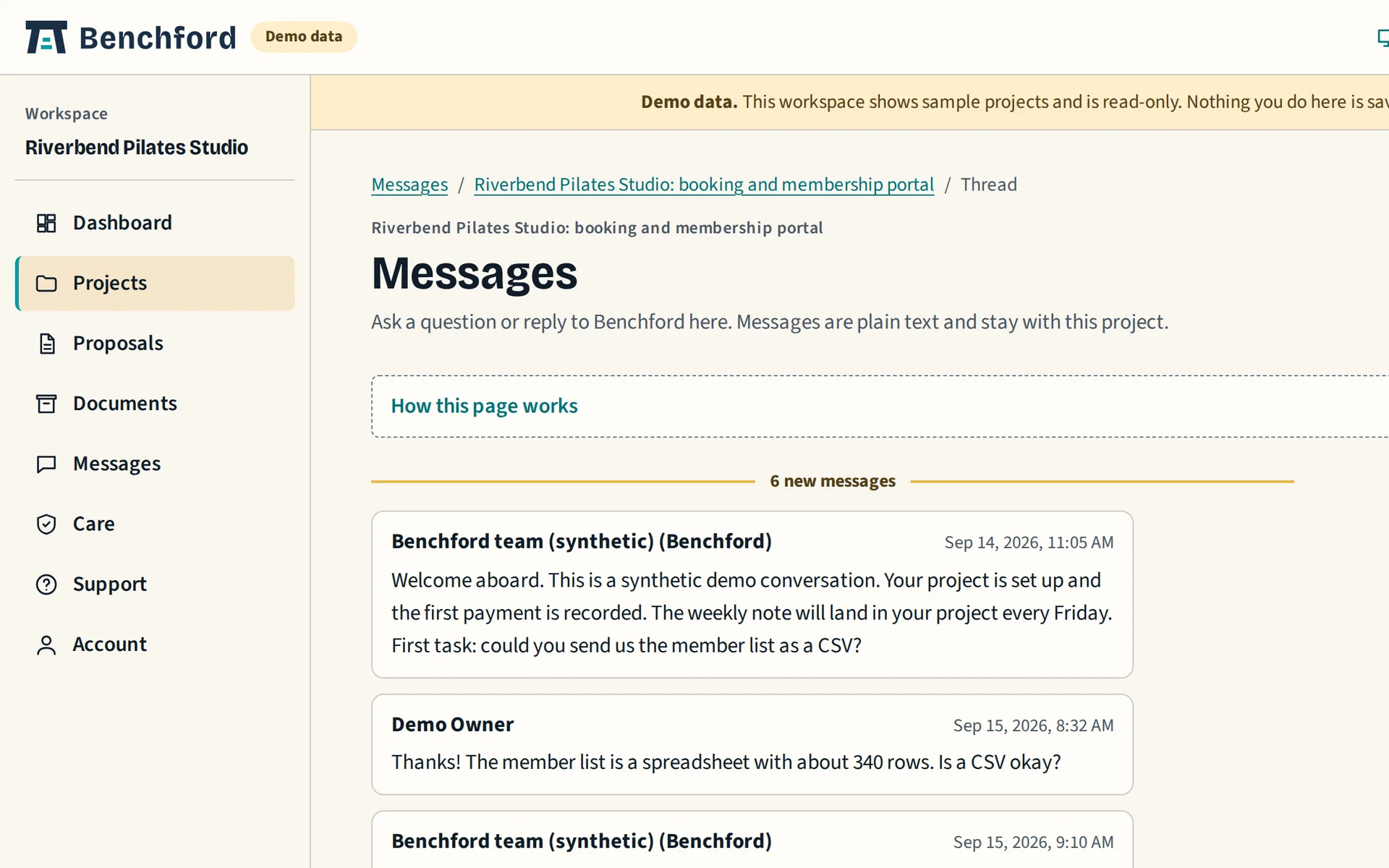This screenshot has height=868, width=1389.
Task: Click the Support question mark icon
Action: click(x=46, y=584)
